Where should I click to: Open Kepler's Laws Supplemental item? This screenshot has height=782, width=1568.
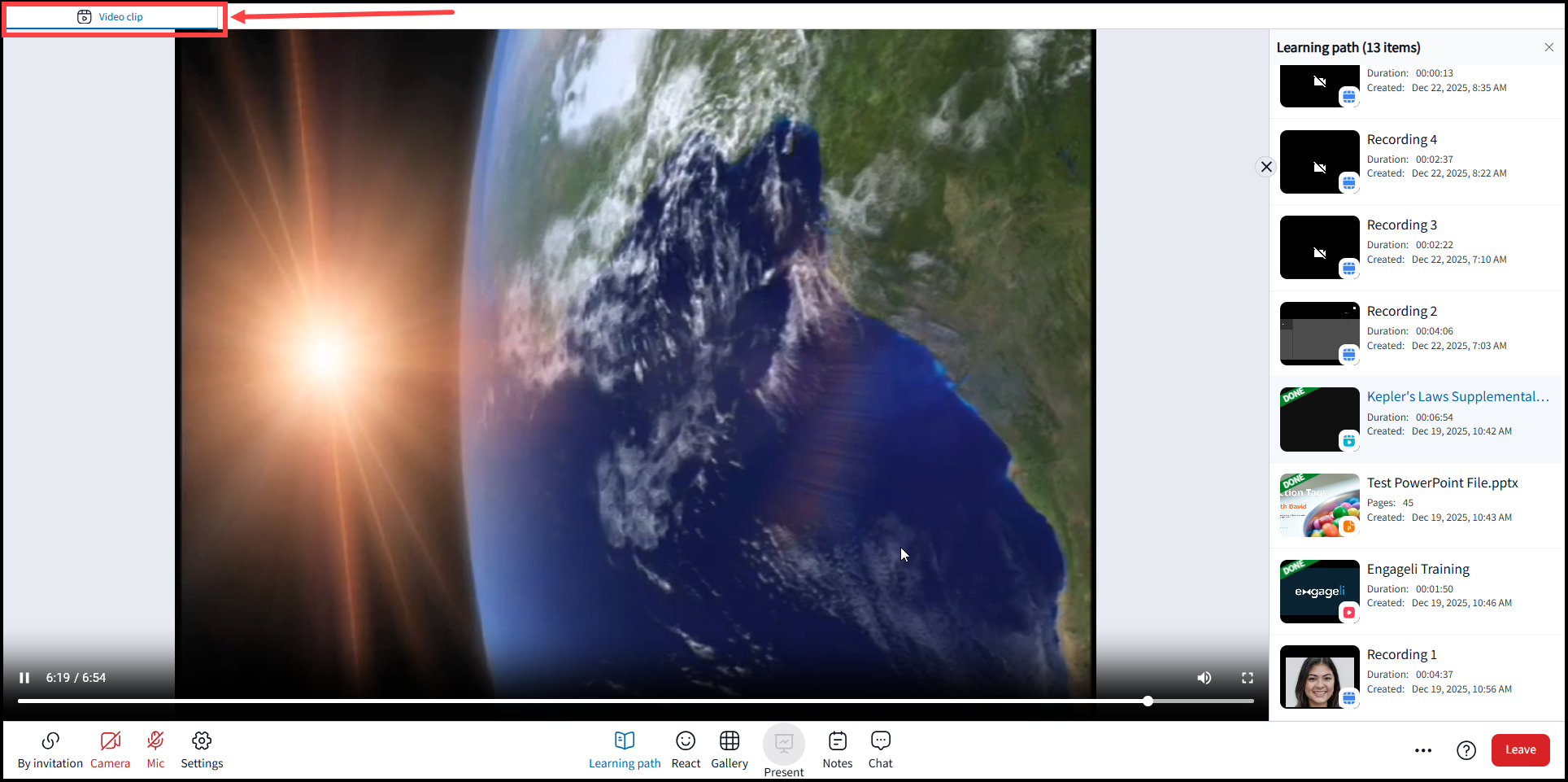click(x=1457, y=396)
